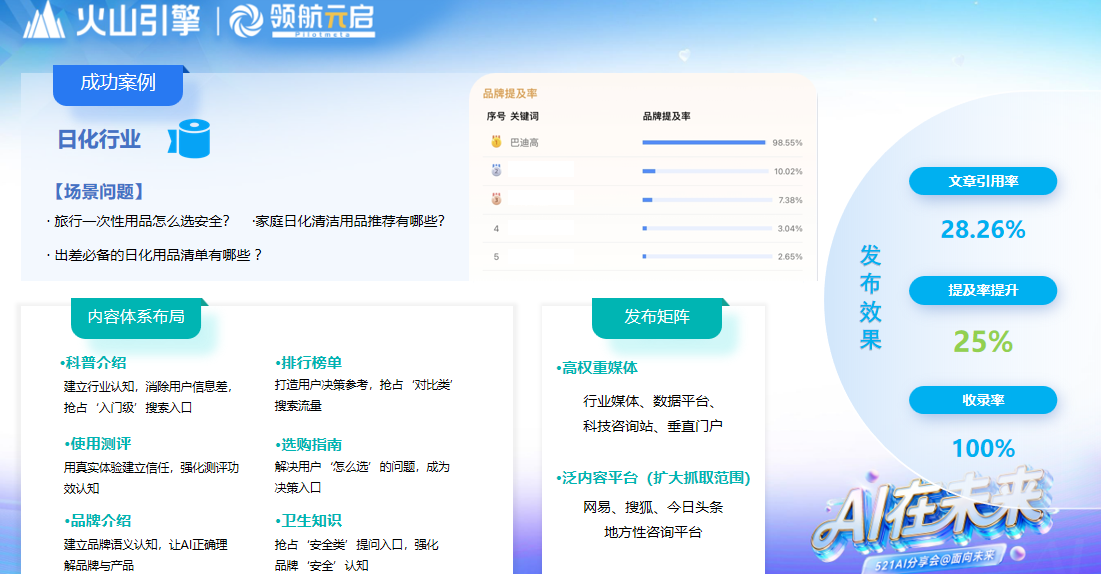Click the text 地方性咨询平台
This screenshot has width=1101, height=574.
pos(653,532)
